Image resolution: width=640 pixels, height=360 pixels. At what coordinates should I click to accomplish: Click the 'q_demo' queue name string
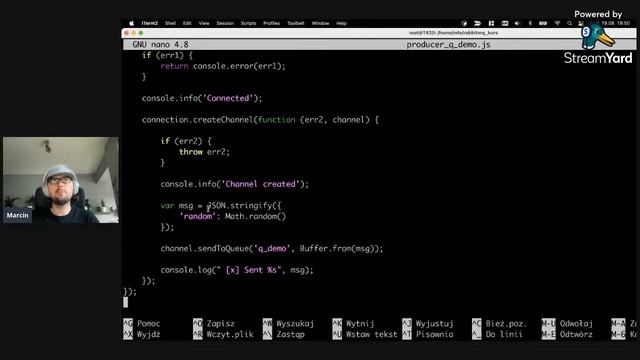(272, 249)
